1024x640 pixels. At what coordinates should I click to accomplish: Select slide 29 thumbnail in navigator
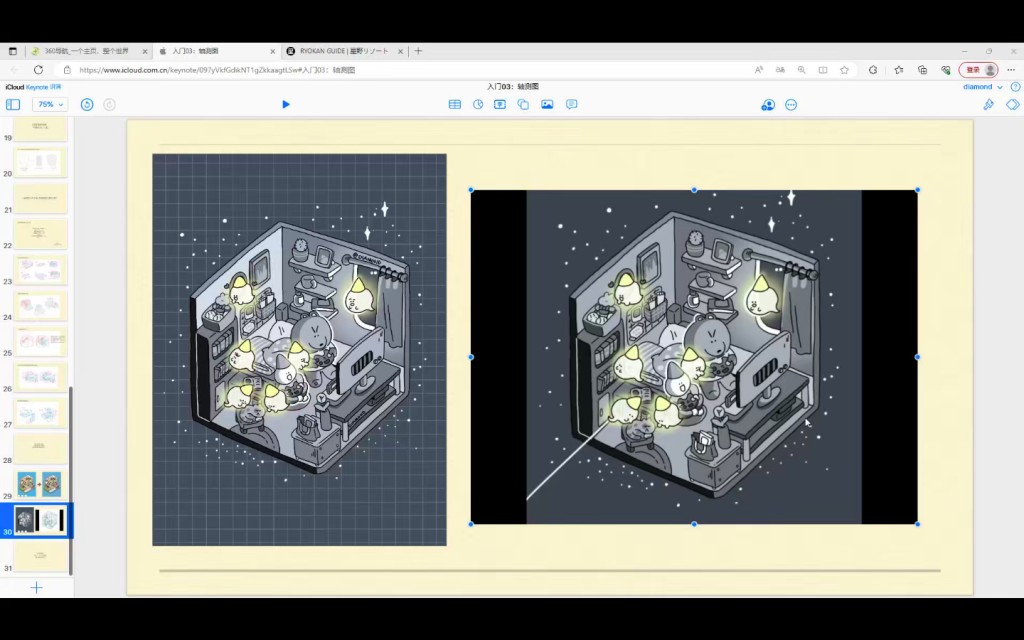tap(40, 484)
